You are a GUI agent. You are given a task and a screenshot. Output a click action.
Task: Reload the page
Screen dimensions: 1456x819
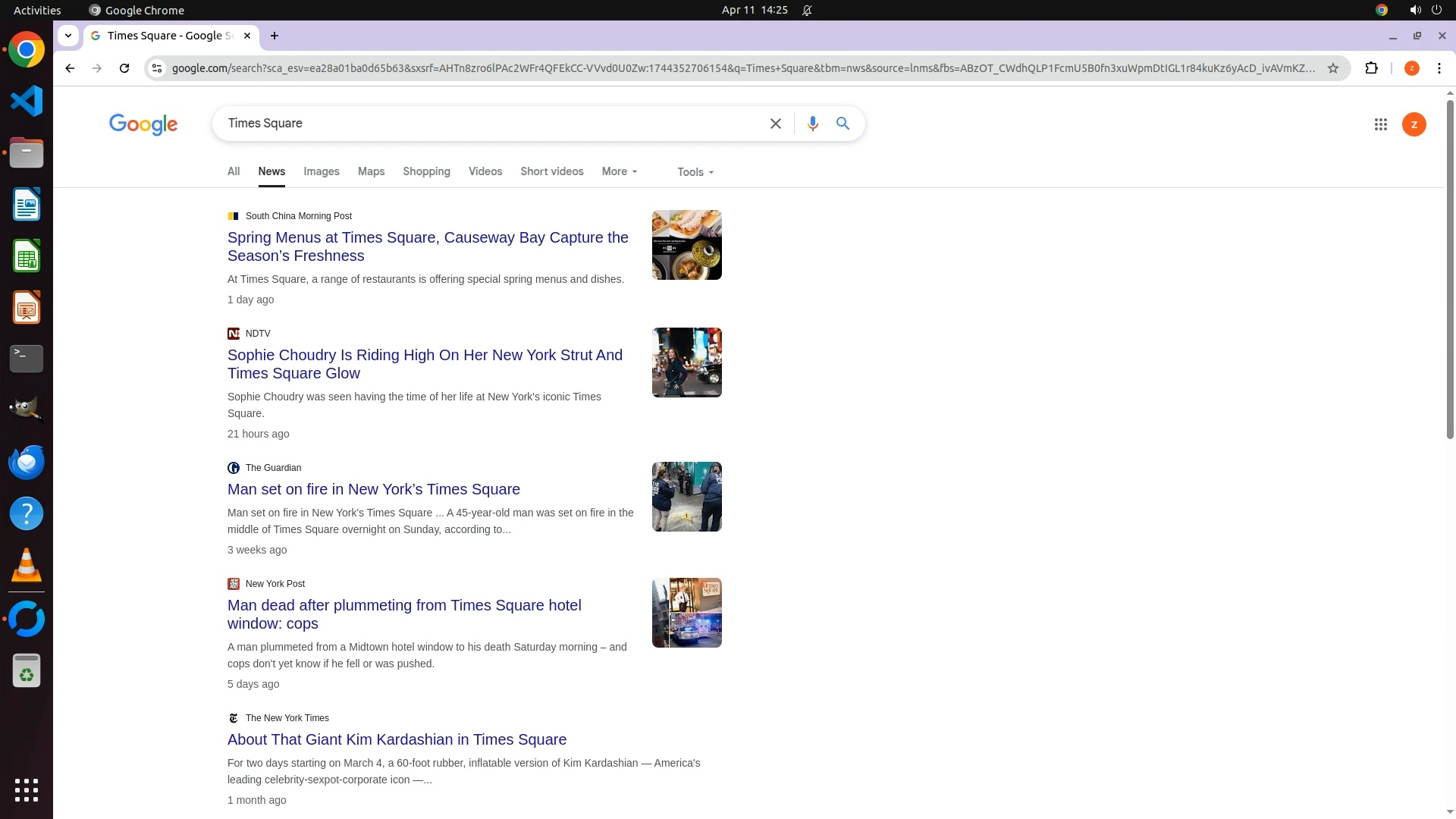pos(124,68)
